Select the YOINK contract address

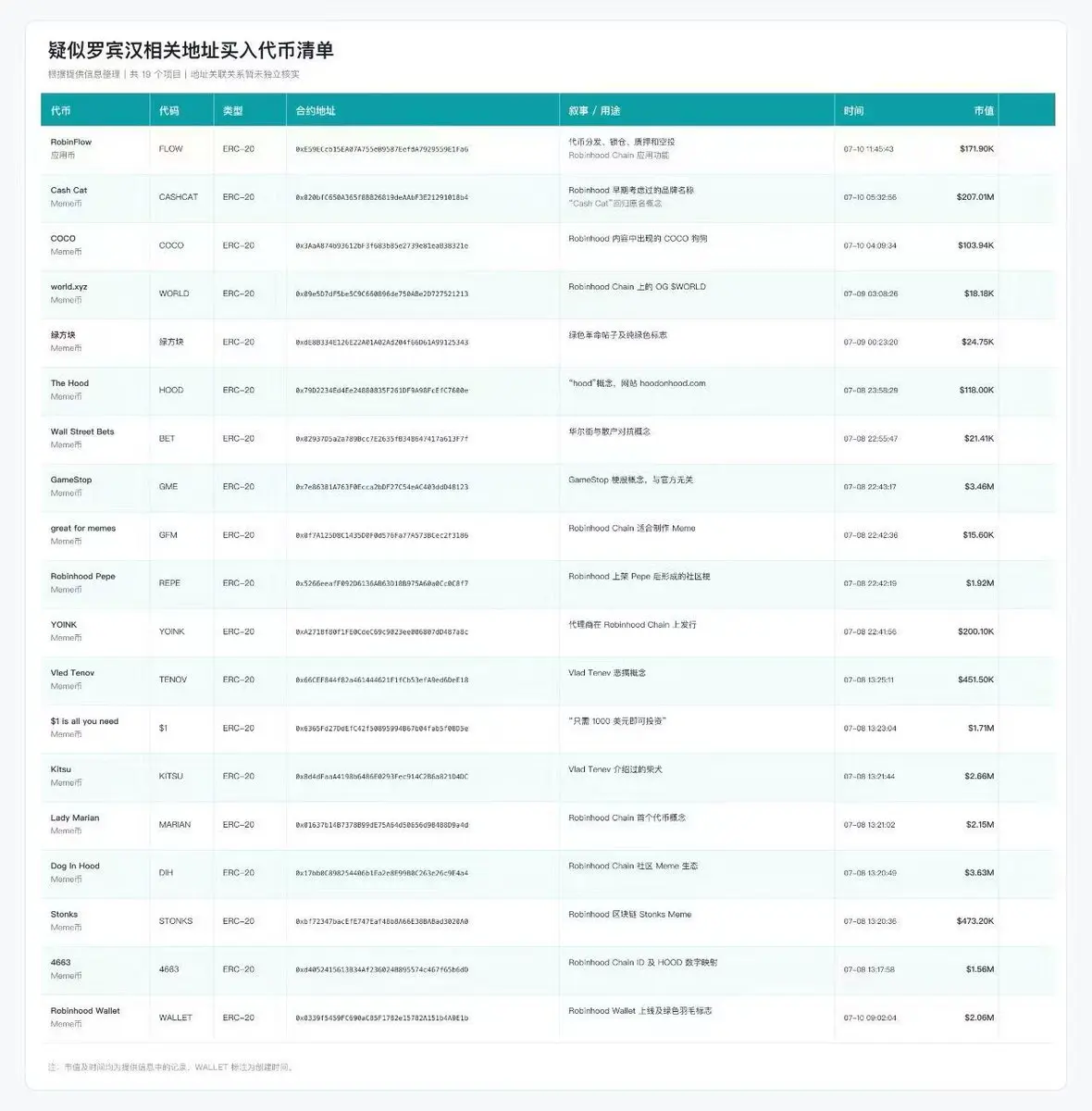[382, 631]
